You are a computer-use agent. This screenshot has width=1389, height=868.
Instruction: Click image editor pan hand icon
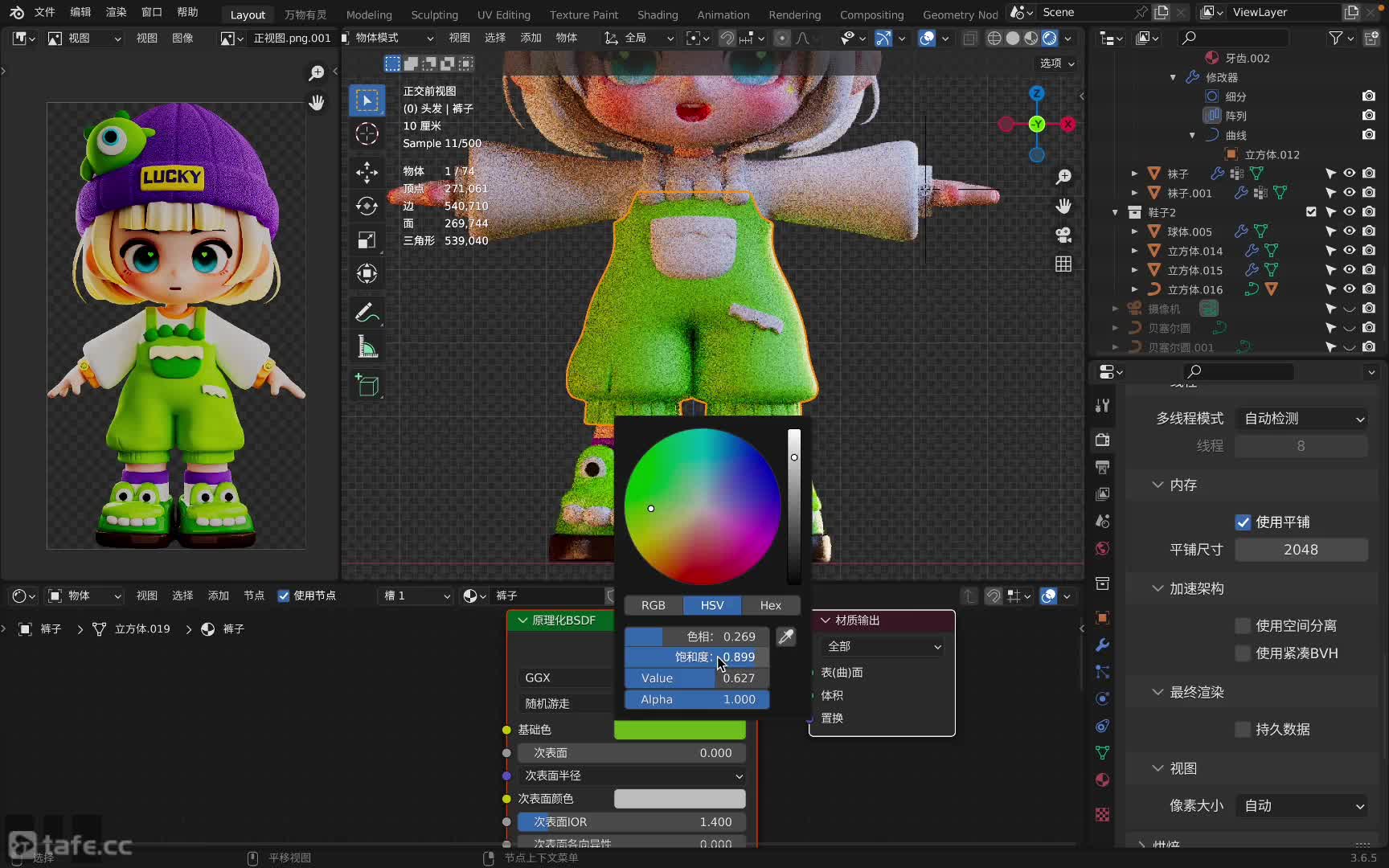point(317,102)
